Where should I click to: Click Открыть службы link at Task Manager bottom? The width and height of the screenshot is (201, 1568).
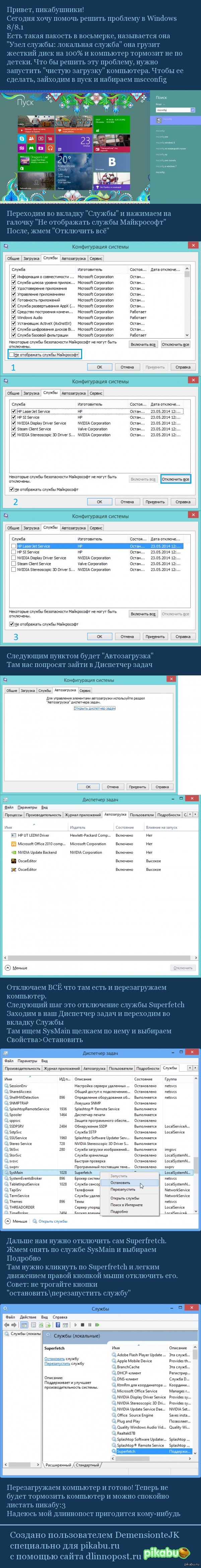click(x=53, y=1222)
